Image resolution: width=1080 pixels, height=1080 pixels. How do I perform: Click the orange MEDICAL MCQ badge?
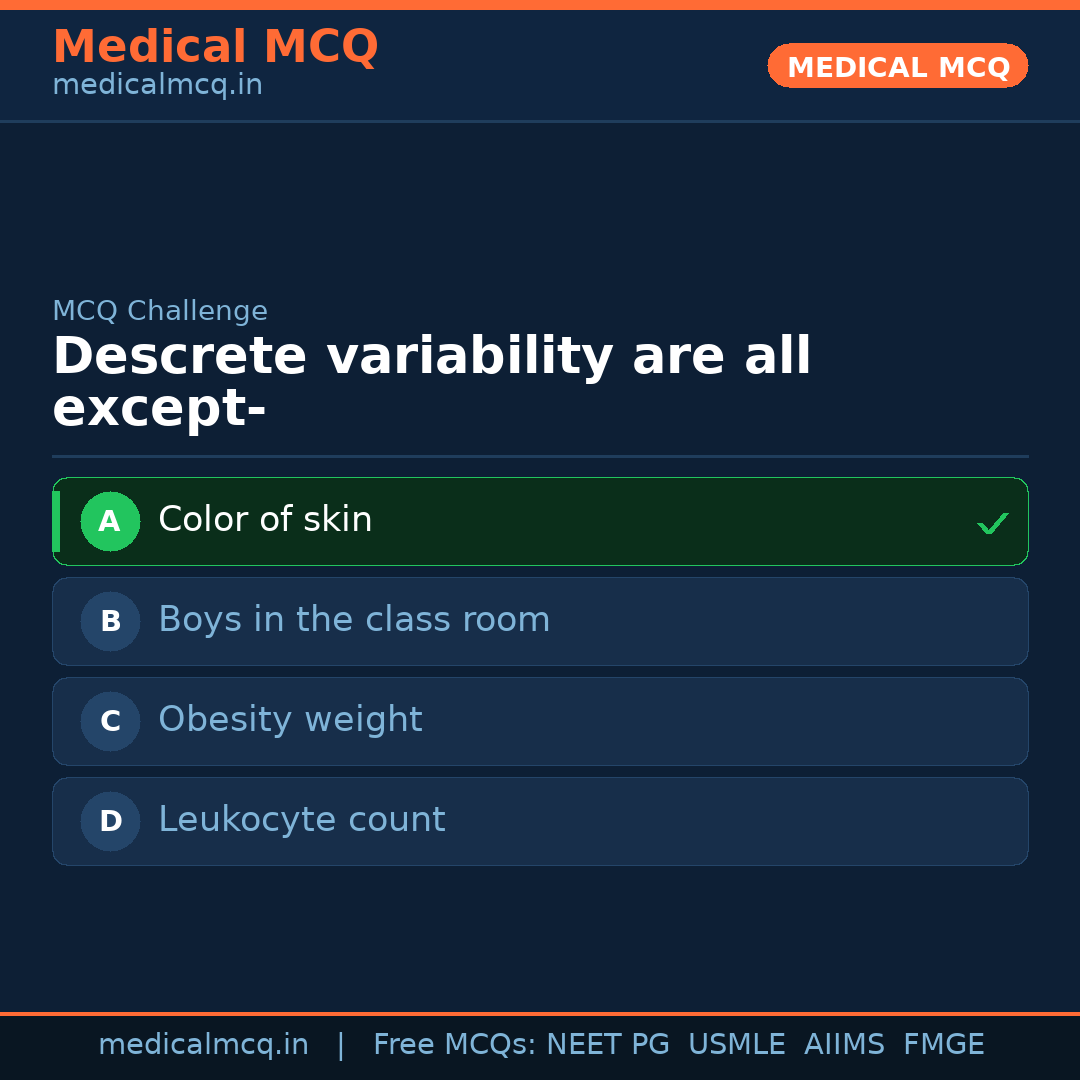[x=897, y=66]
